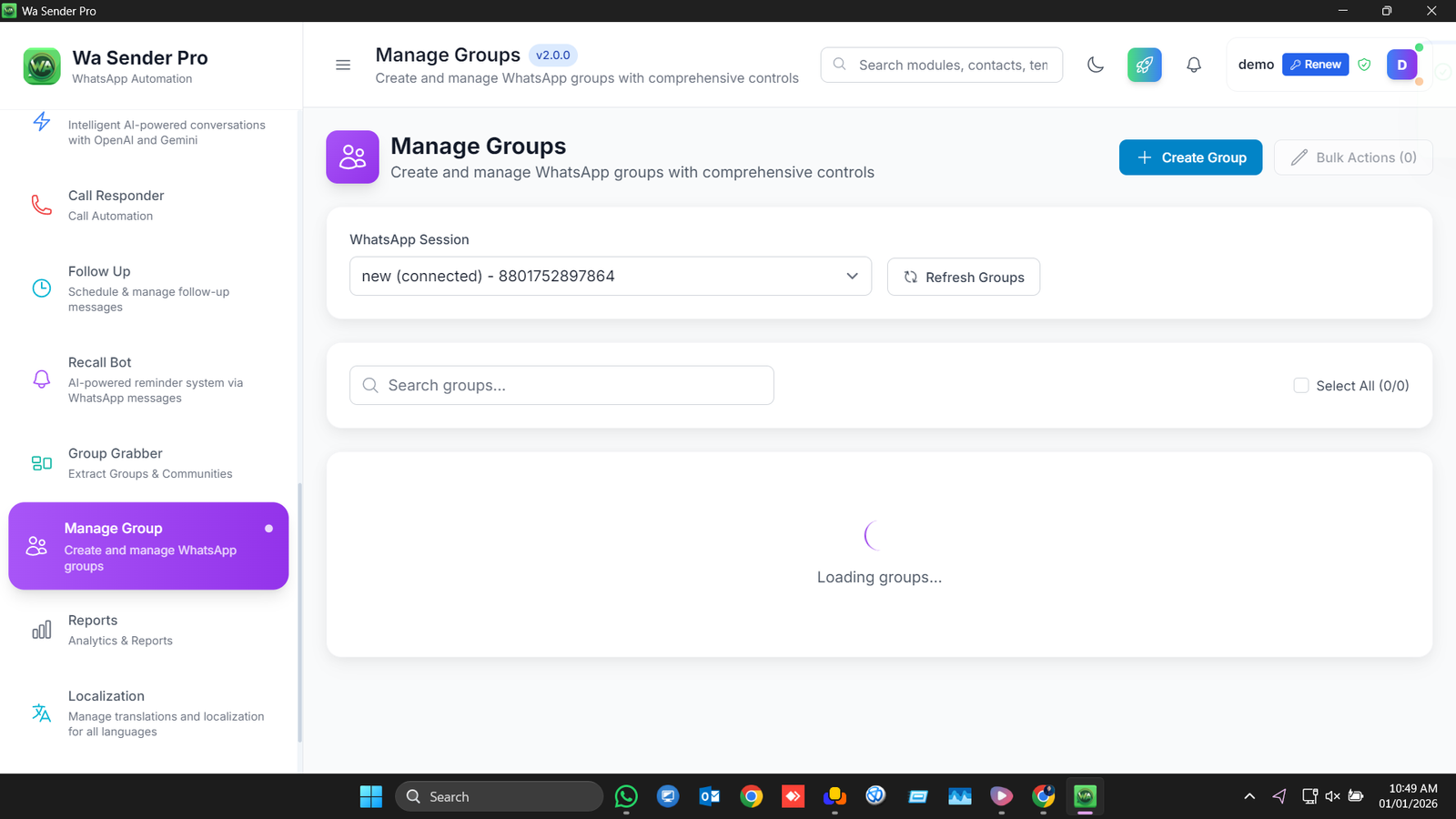
Task: Open the Follow Up clock icon
Action: (x=41, y=288)
